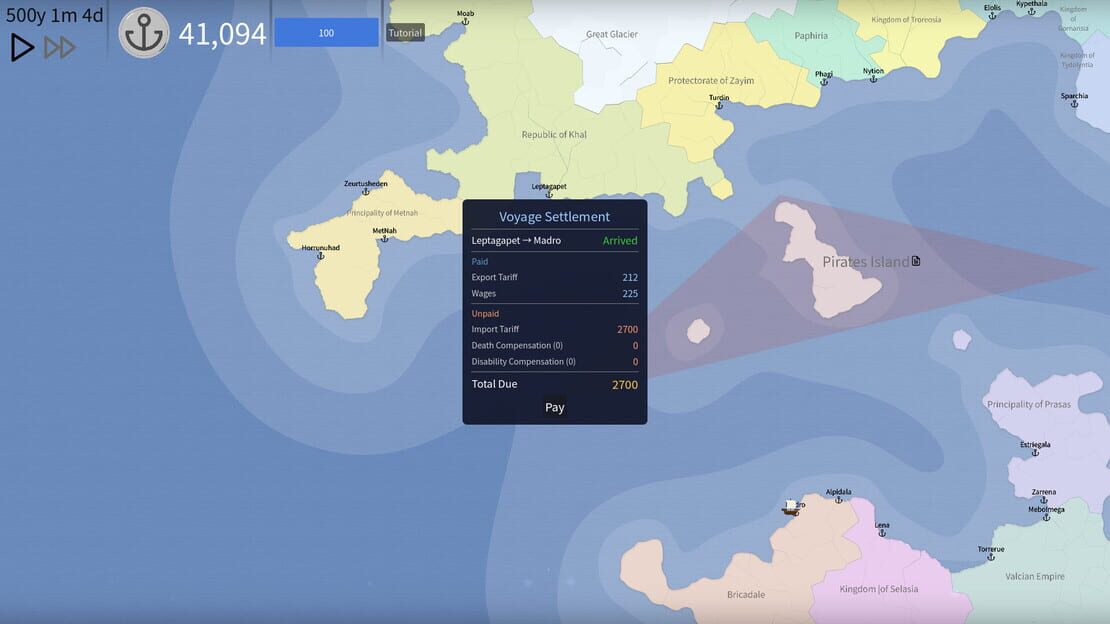Select the Leptagapet port anchor

coord(549,194)
